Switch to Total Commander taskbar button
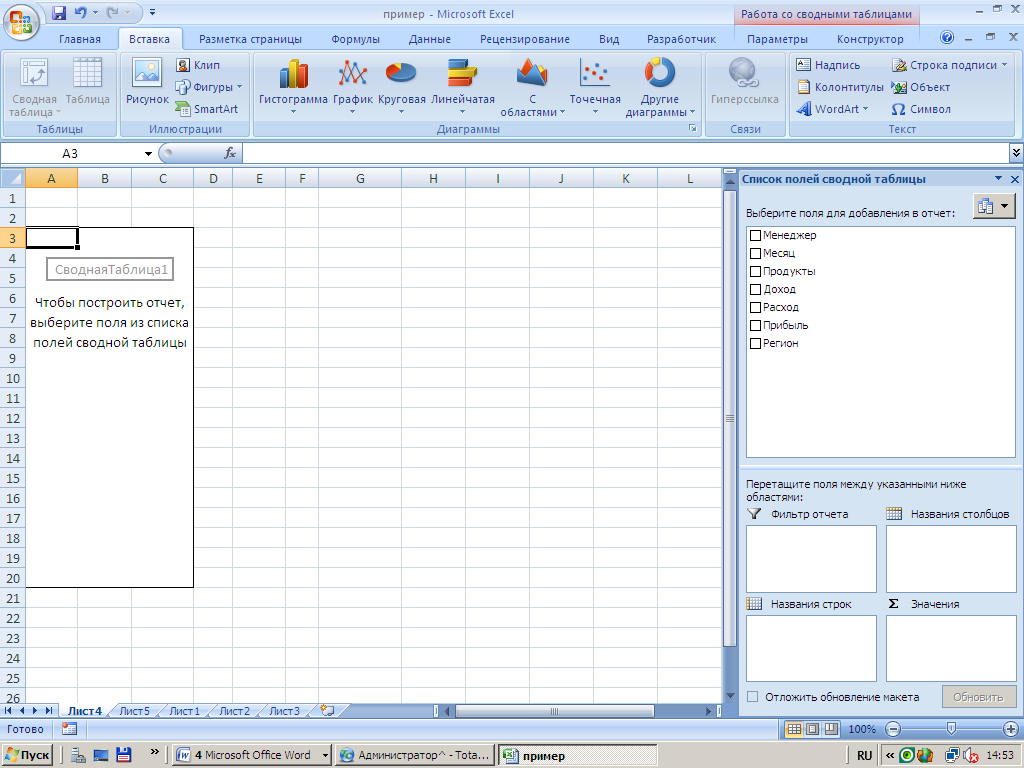 tap(415, 755)
